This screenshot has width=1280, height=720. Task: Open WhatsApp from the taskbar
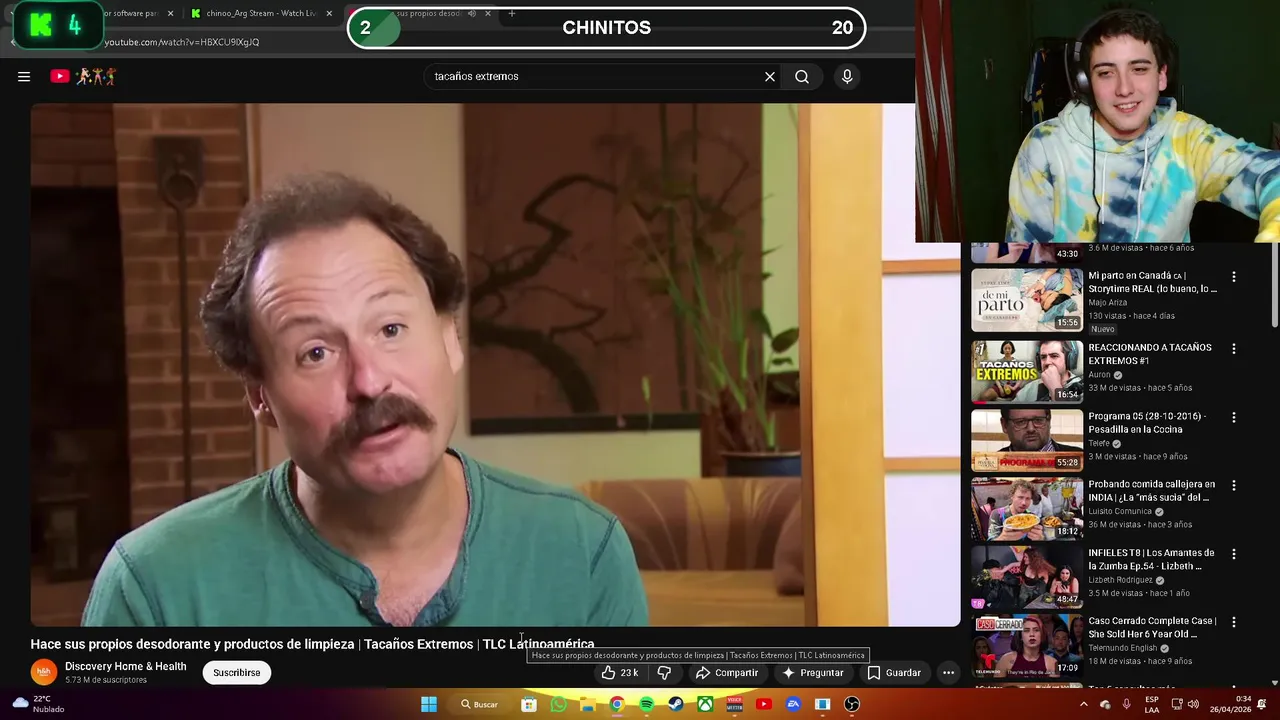coord(558,704)
